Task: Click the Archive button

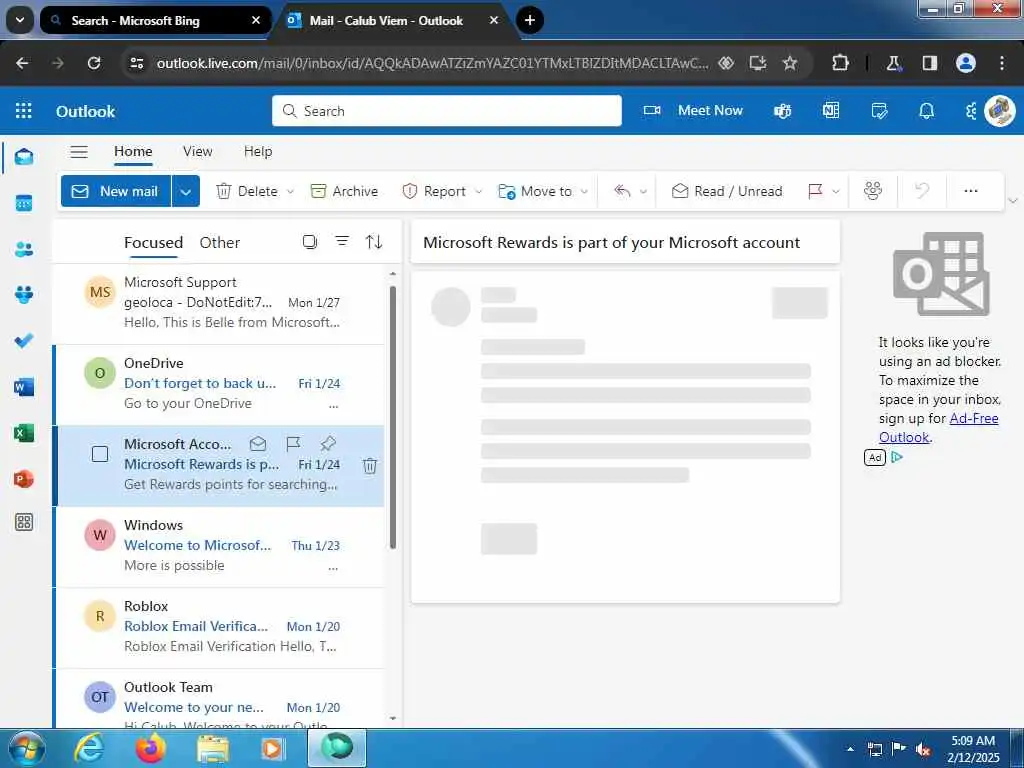Action: coord(344,191)
